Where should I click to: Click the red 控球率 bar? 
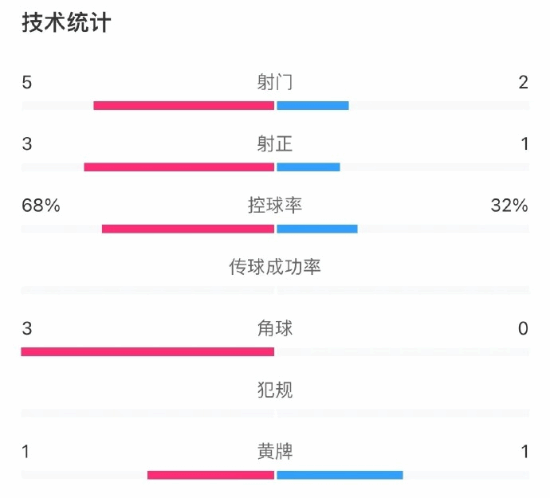click(x=188, y=229)
